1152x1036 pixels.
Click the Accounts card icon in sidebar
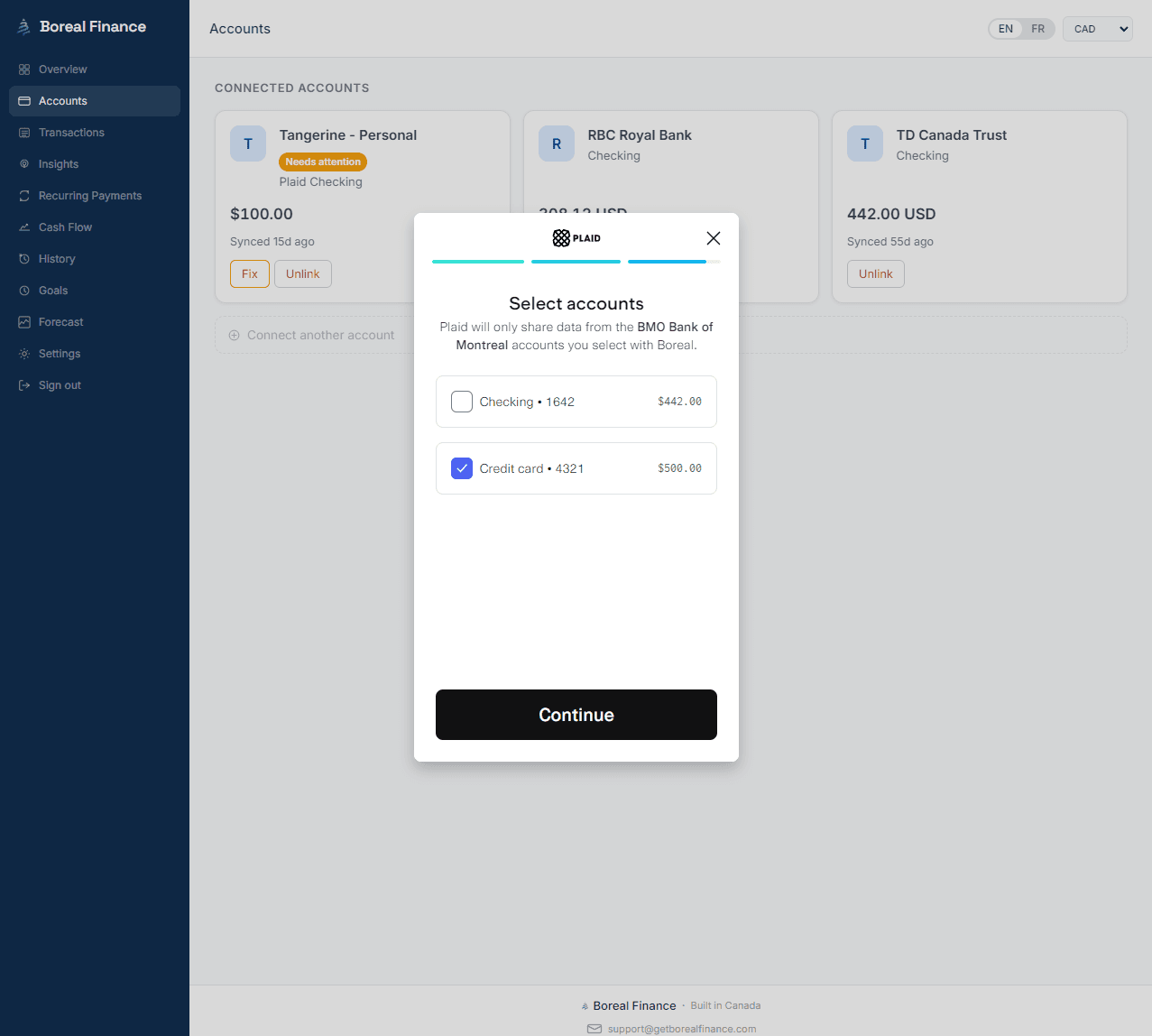(x=24, y=101)
